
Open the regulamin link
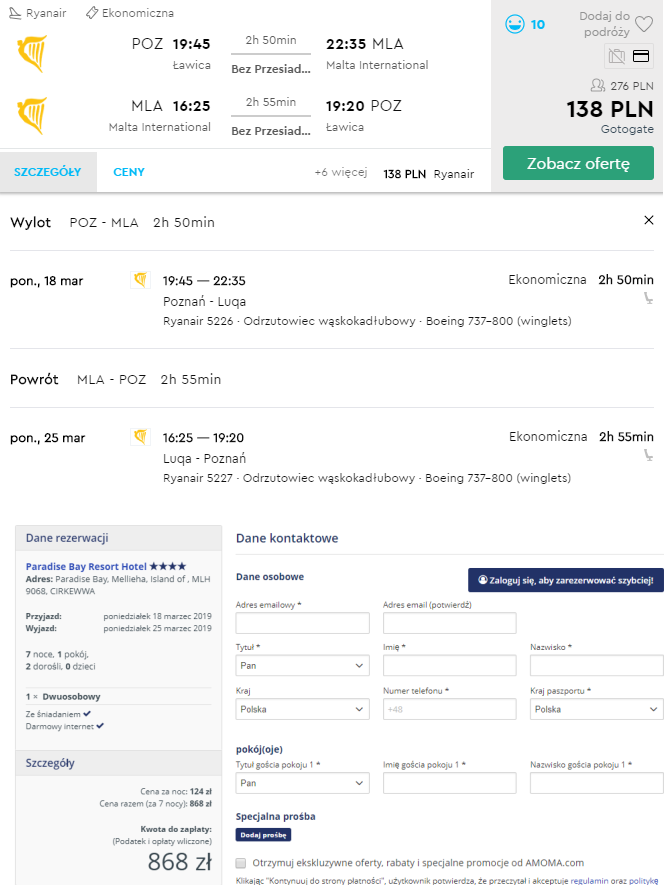coord(589,881)
